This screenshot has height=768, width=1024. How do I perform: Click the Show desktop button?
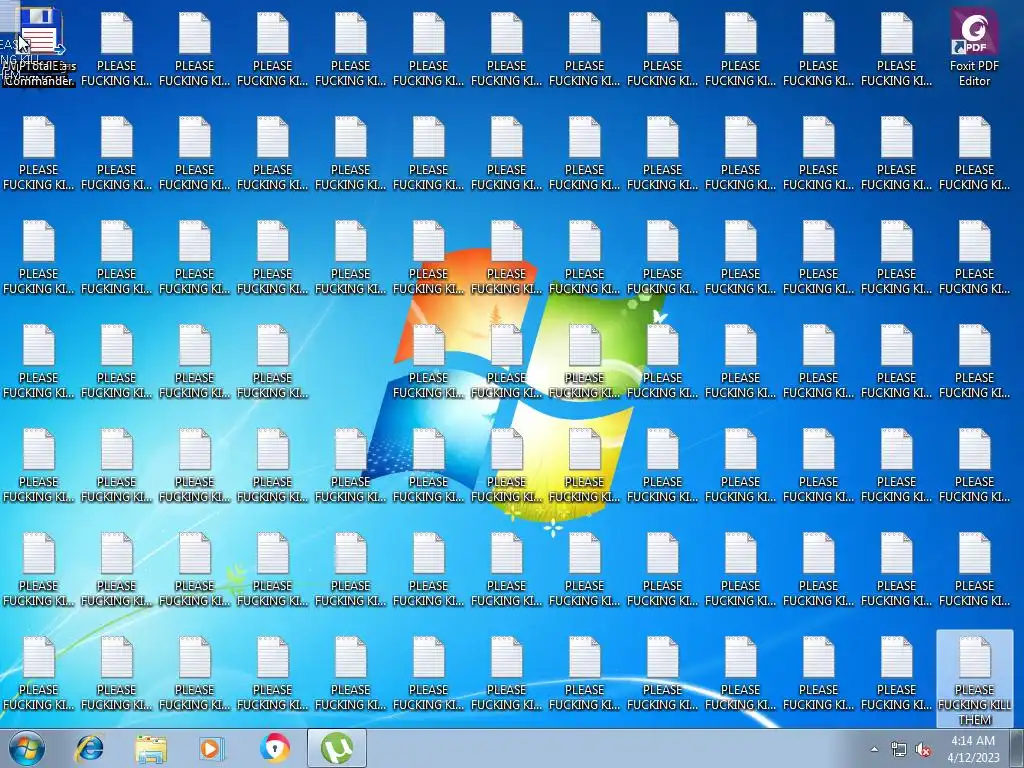1017,748
